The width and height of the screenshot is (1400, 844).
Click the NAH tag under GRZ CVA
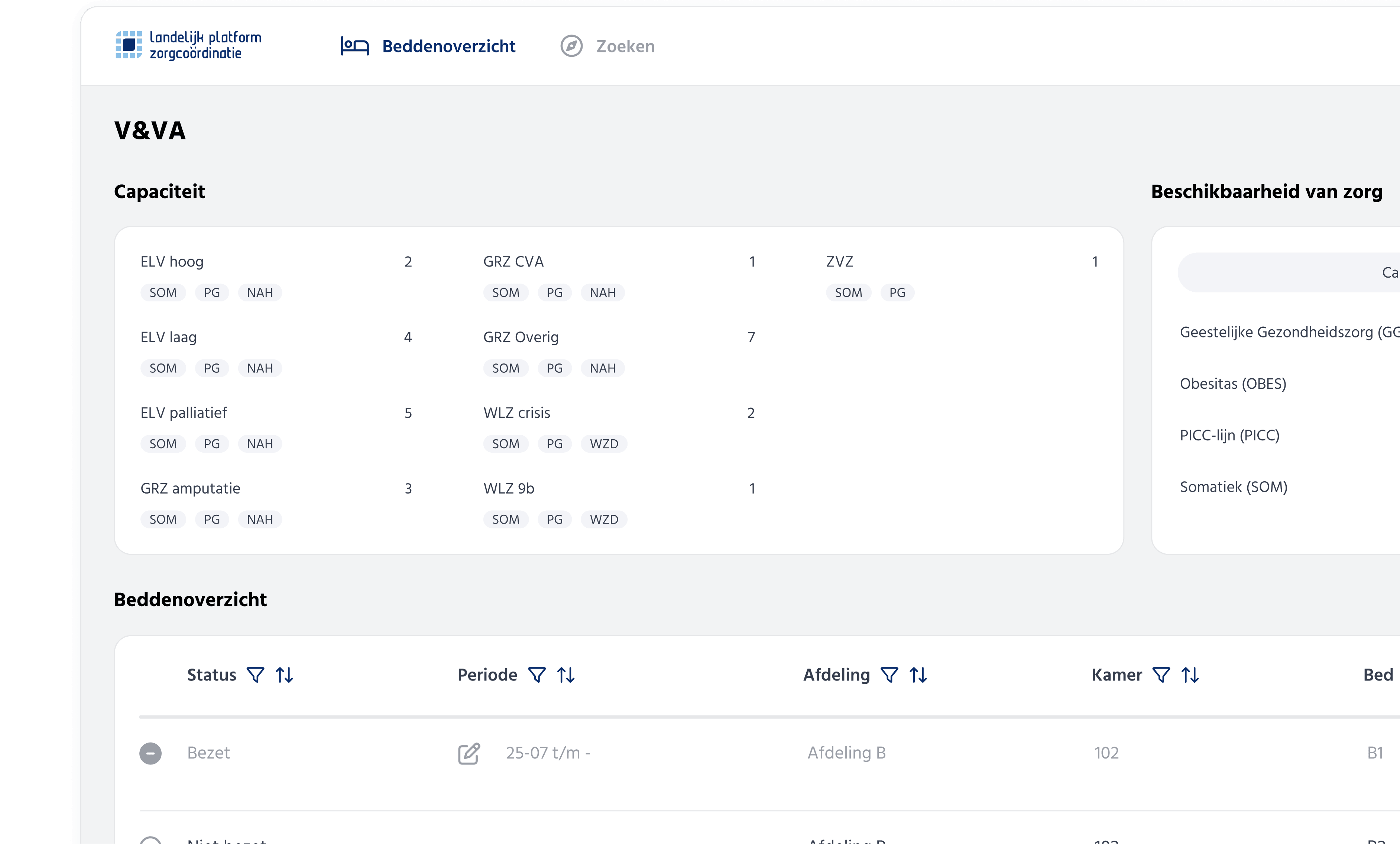point(602,293)
